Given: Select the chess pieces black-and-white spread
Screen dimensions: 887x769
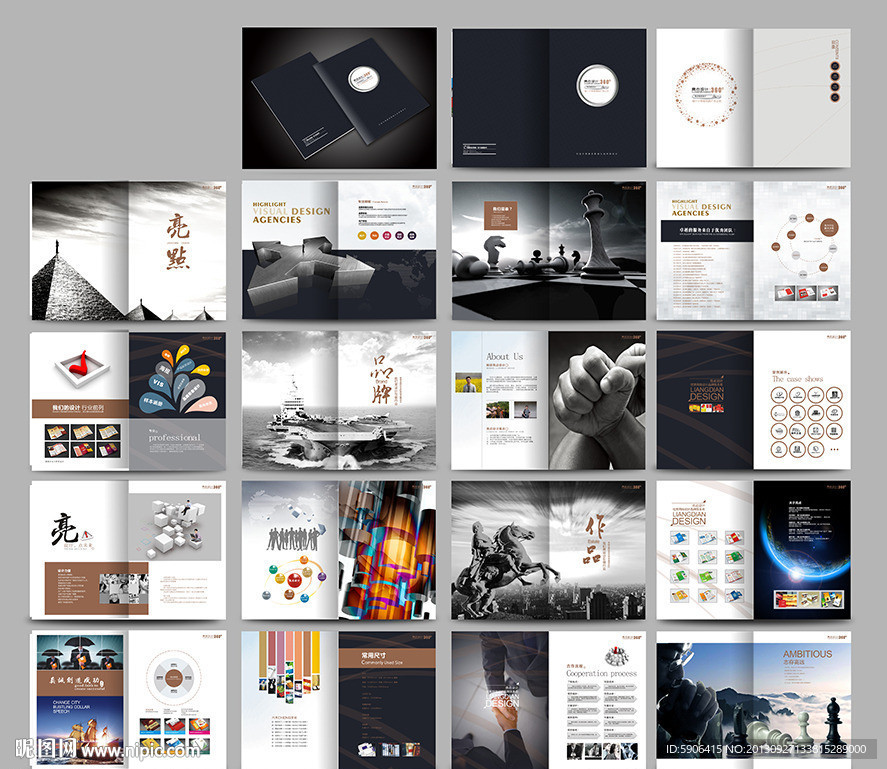Looking at the screenshot, I should 549,251.
